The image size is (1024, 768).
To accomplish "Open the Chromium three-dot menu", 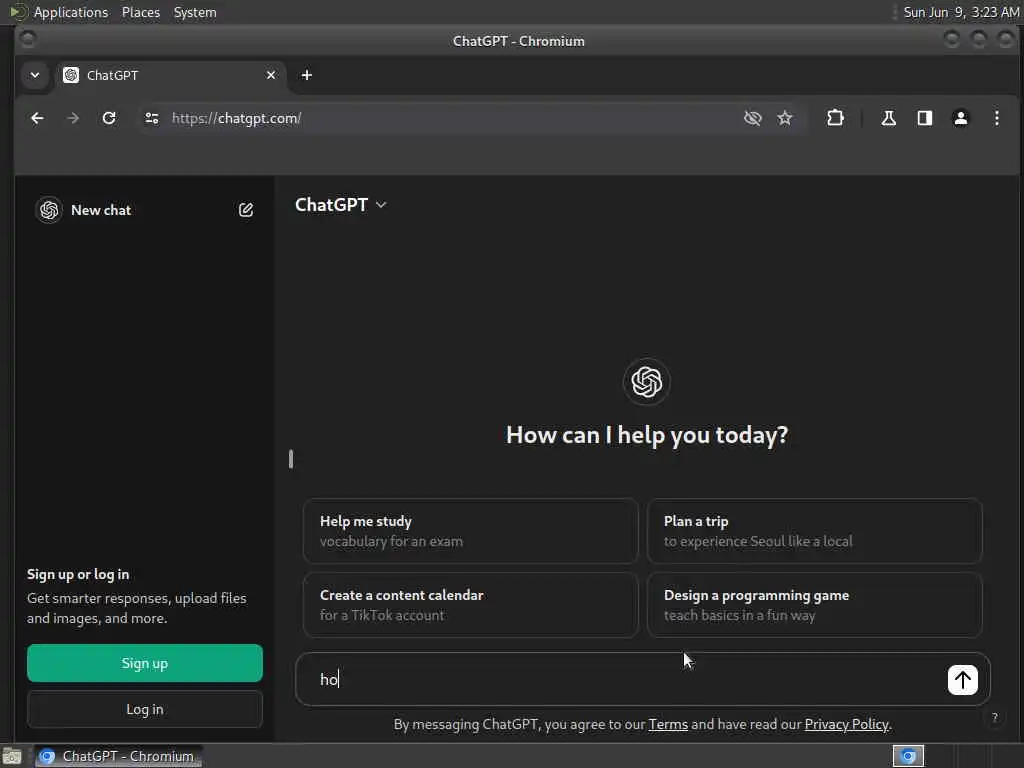I will coord(996,118).
